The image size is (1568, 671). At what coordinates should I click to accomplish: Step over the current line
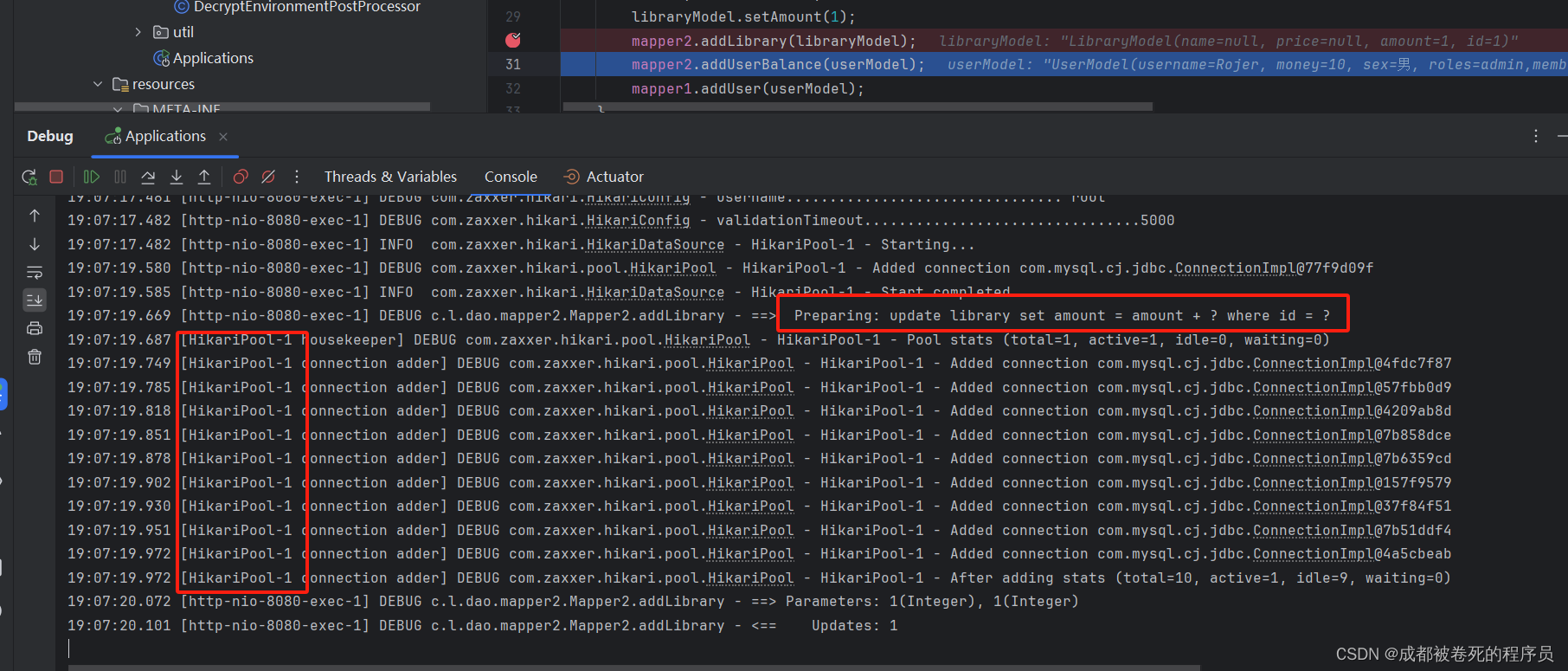pyautogui.click(x=148, y=177)
